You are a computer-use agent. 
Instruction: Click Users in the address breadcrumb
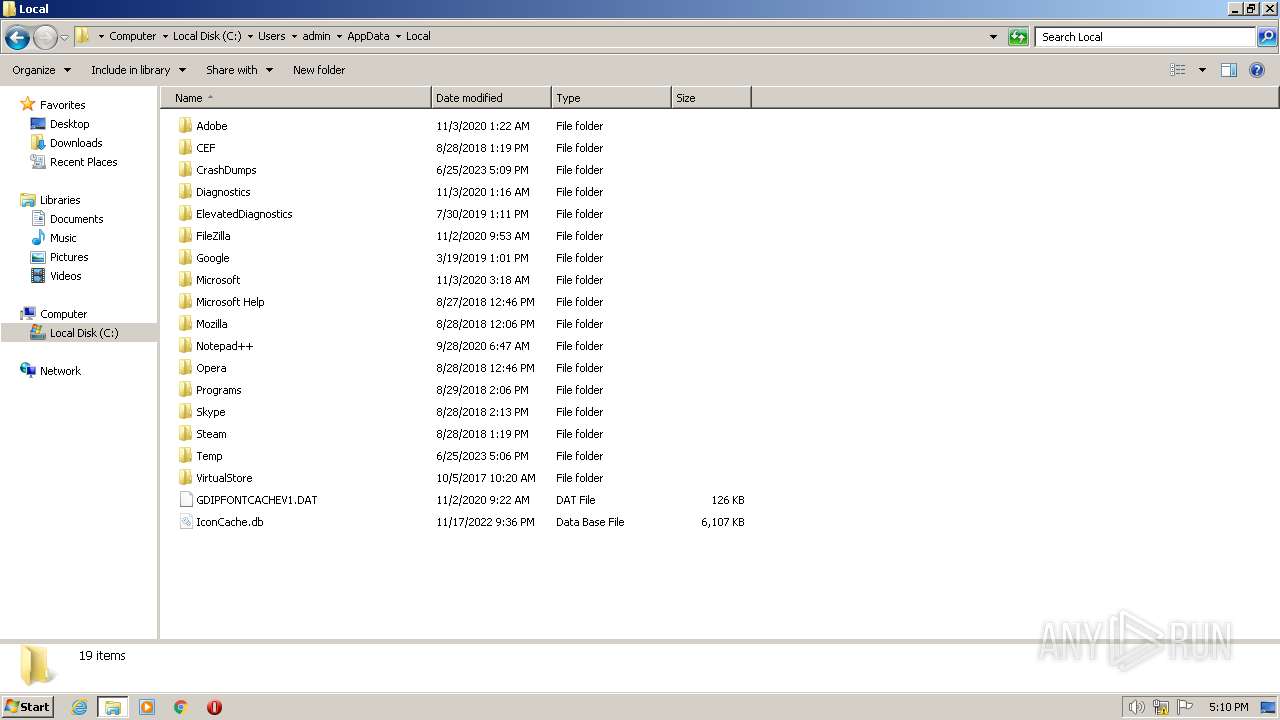coord(271,36)
